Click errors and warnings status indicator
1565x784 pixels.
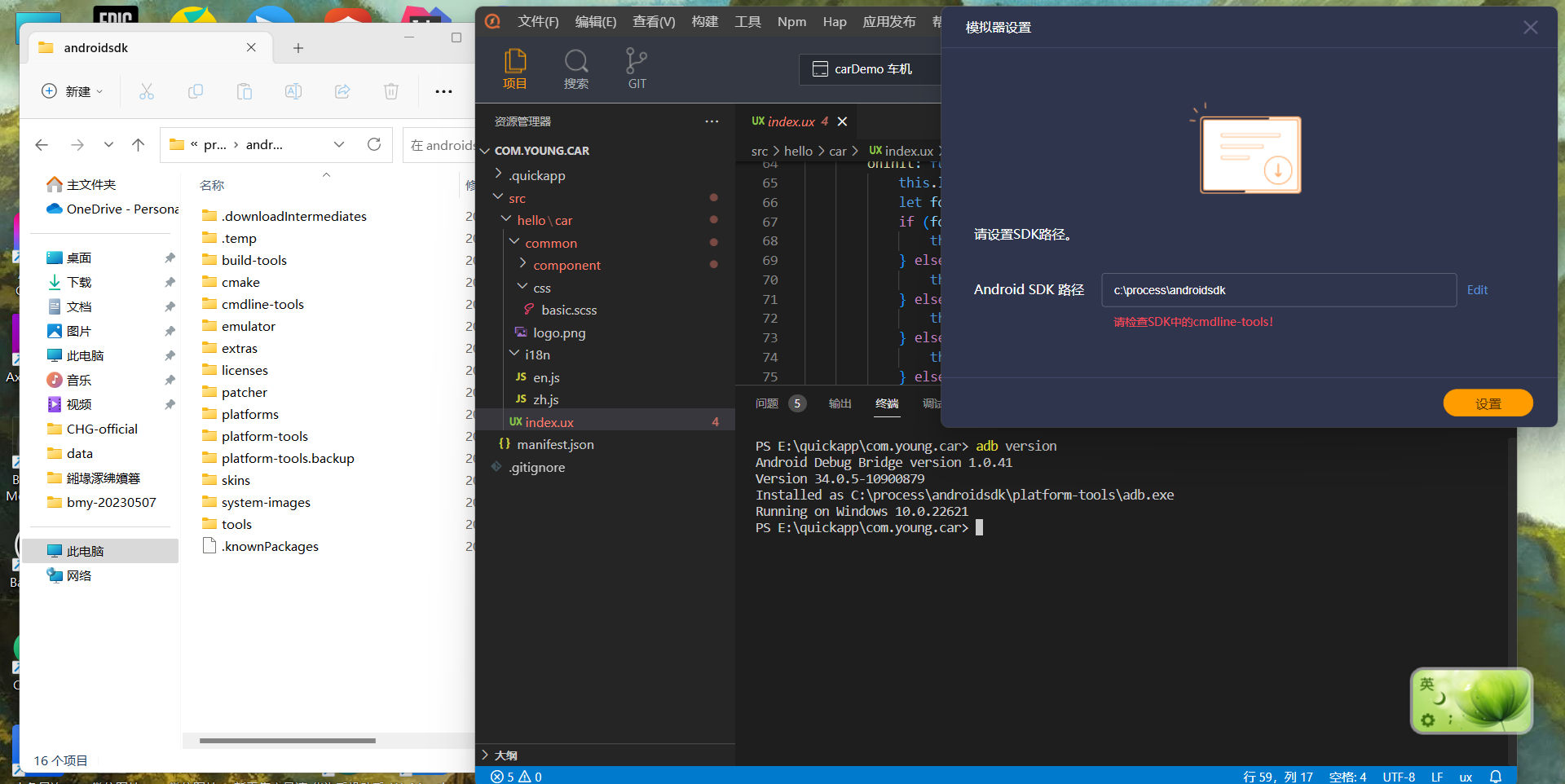[516, 777]
